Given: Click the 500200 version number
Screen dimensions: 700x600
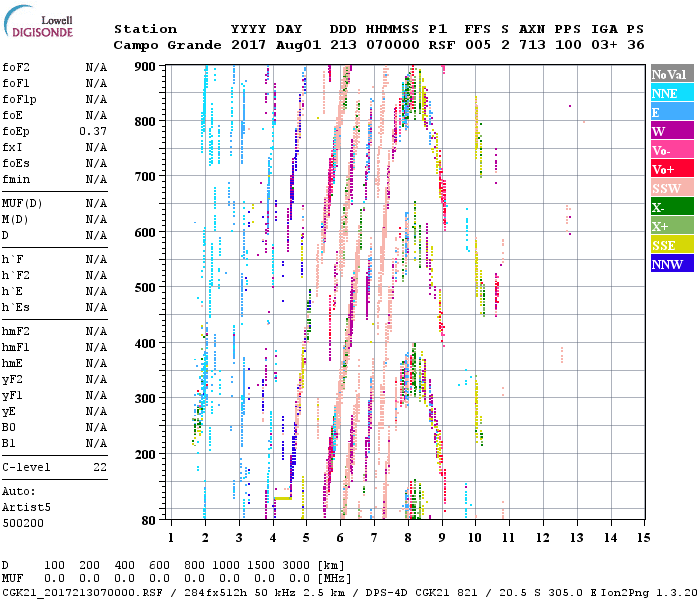Looking at the screenshot, I should [x=23, y=523].
